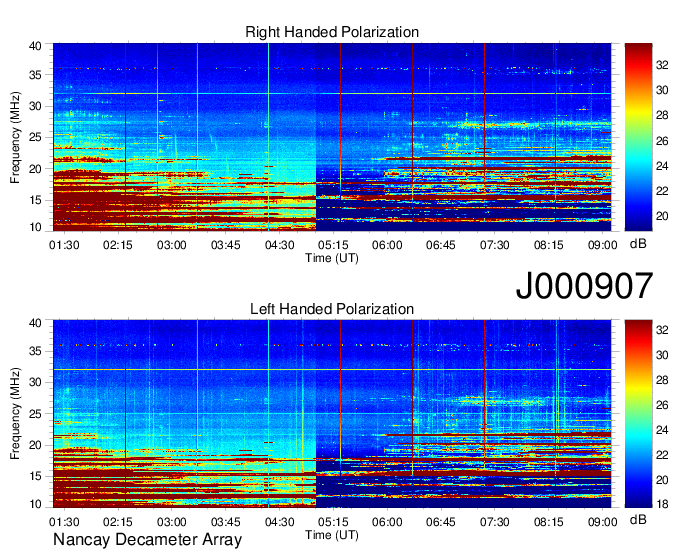Click the 'Nancay Decameter Array' caption

(x=147, y=540)
